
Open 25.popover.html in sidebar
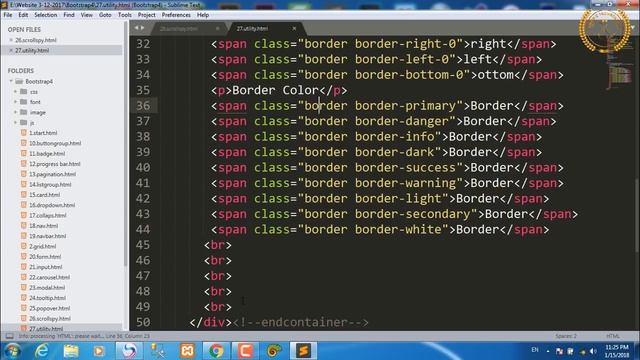point(49,308)
